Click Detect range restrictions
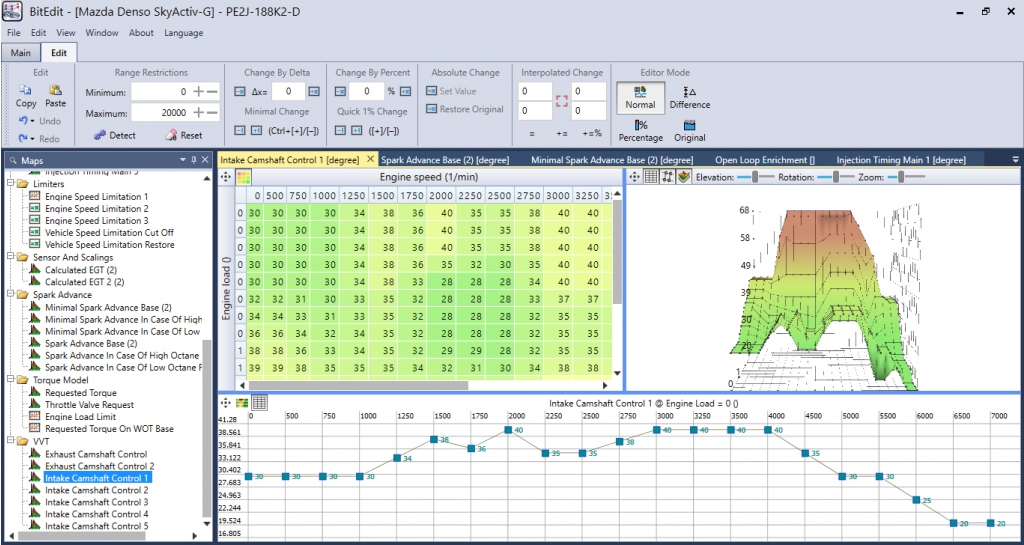This screenshot has width=1024, height=545. [114, 135]
